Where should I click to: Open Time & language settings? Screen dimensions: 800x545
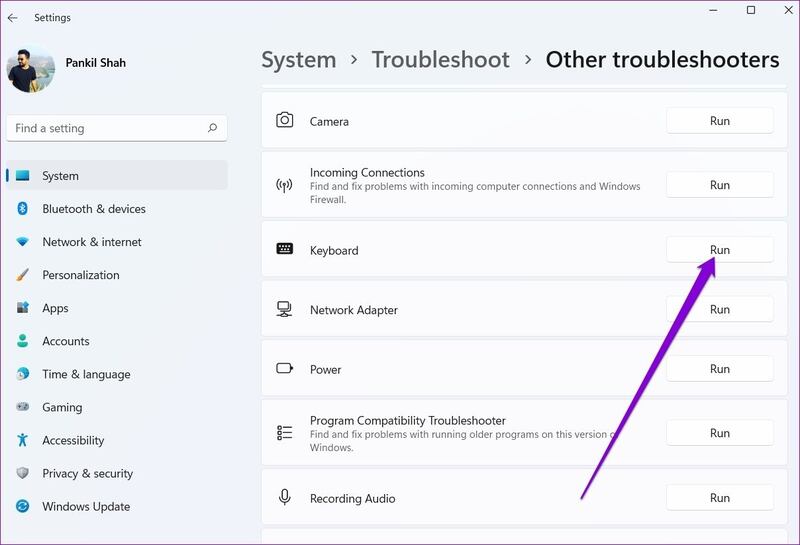click(x=85, y=374)
